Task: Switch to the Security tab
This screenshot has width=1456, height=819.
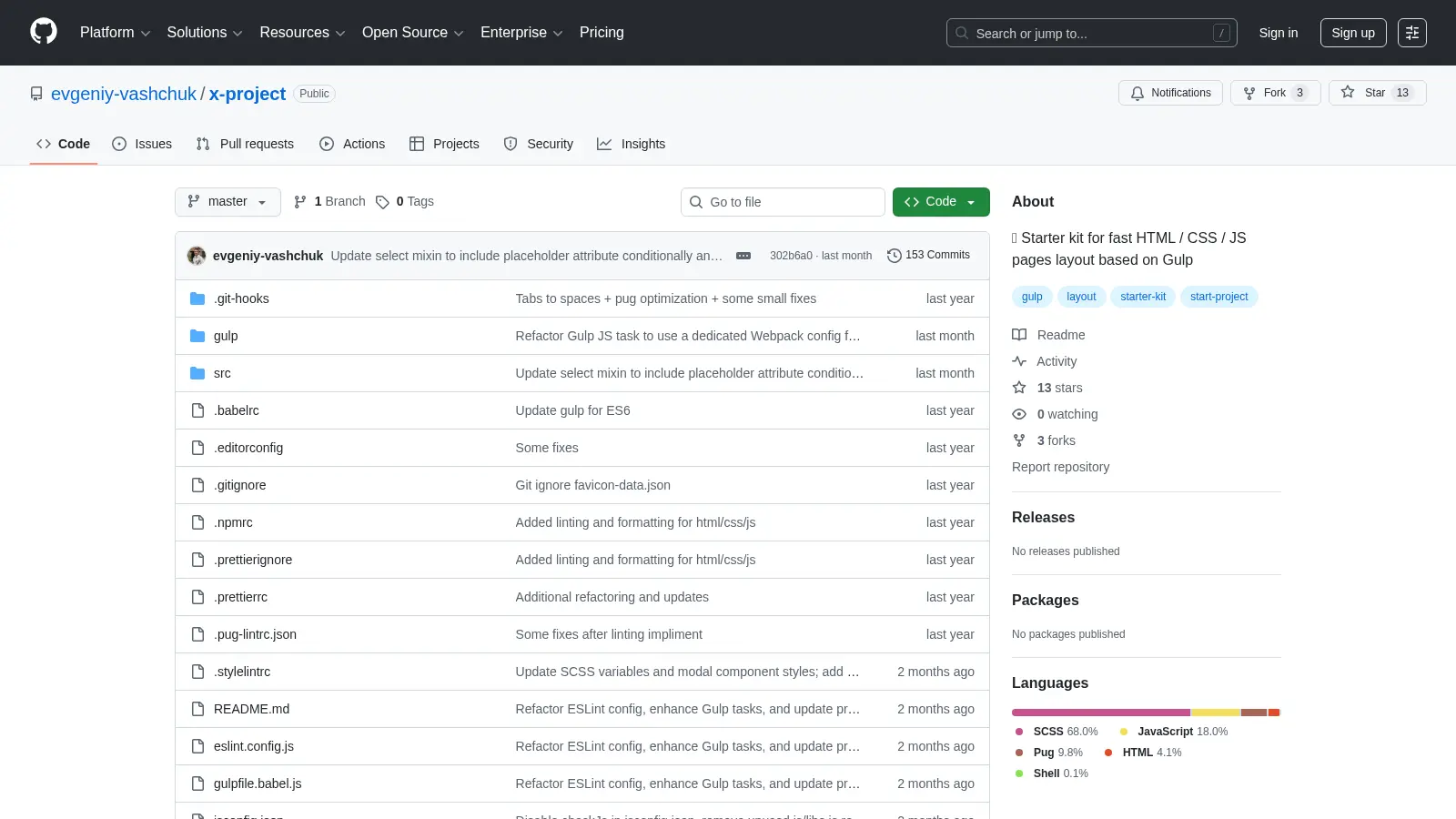Action: [539, 144]
